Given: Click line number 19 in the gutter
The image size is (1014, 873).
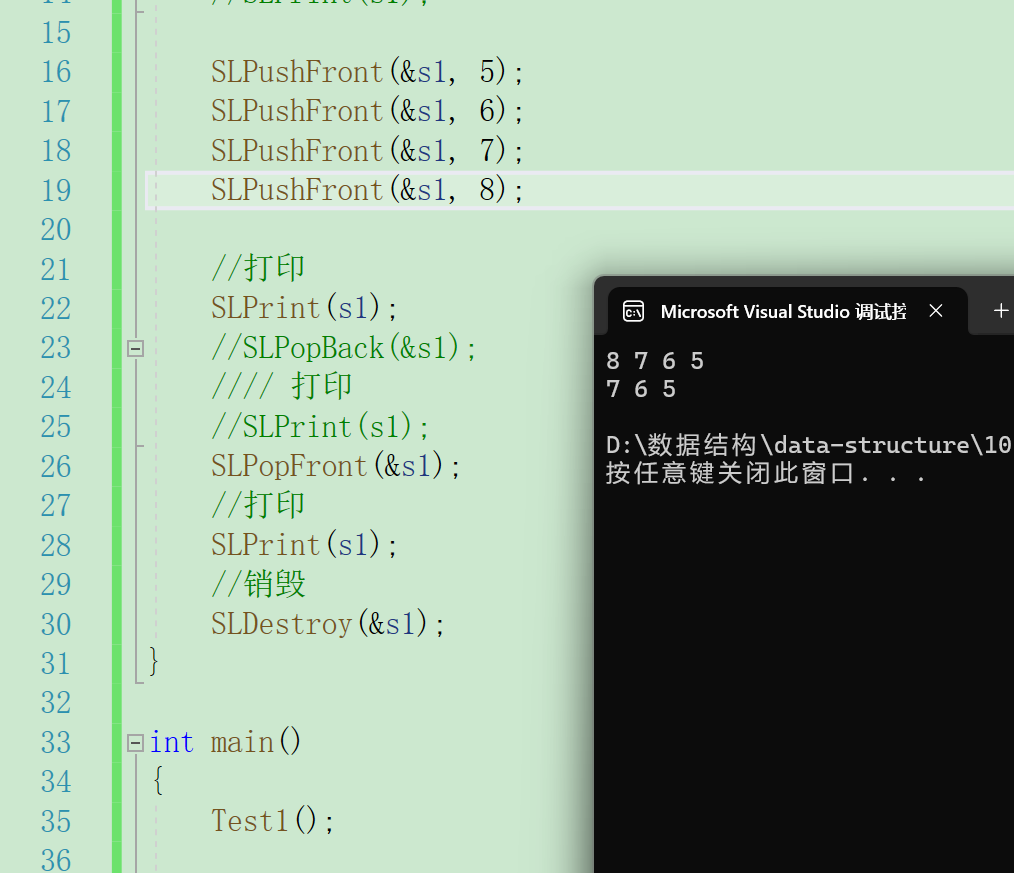Looking at the screenshot, I should [56, 190].
